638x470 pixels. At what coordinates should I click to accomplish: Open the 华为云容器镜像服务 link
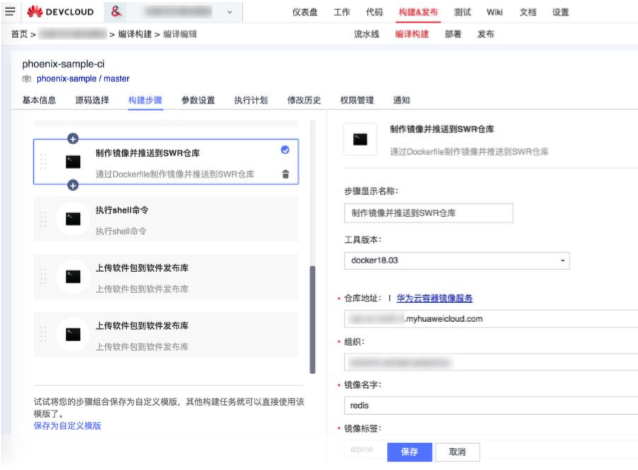point(435,298)
